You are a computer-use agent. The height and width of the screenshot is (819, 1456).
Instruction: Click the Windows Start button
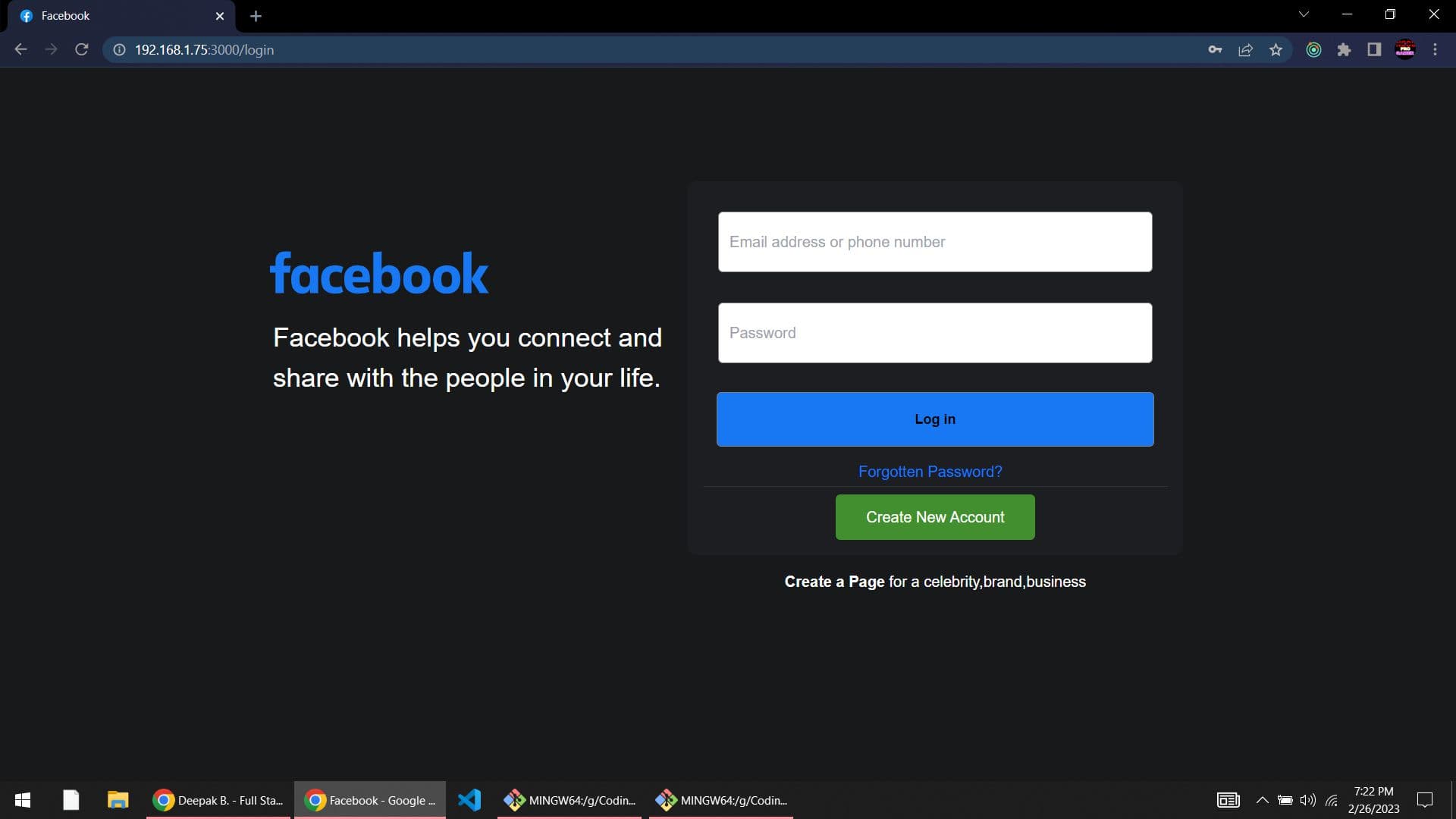click(x=22, y=799)
